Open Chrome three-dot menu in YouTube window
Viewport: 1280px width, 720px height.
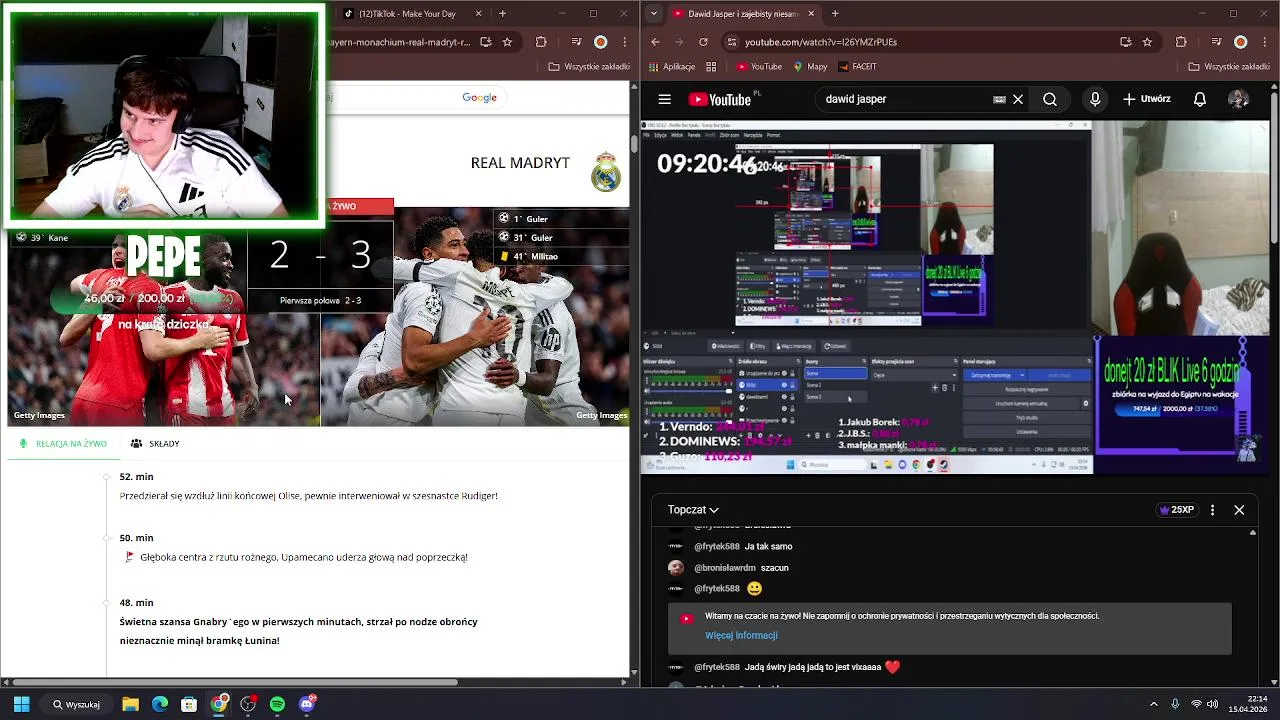1263,42
